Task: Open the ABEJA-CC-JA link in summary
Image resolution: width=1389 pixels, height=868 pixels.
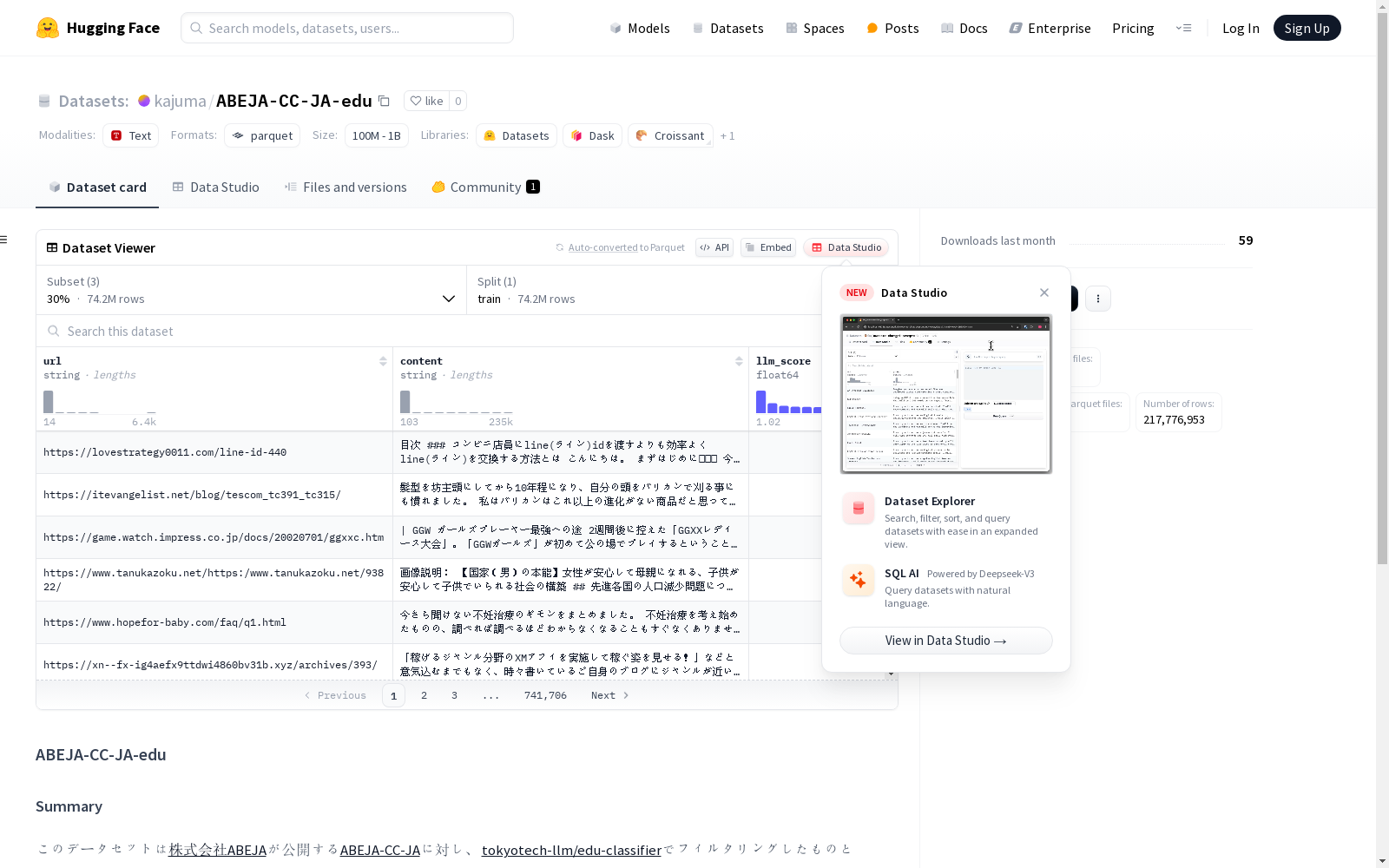Action: [x=379, y=850]
